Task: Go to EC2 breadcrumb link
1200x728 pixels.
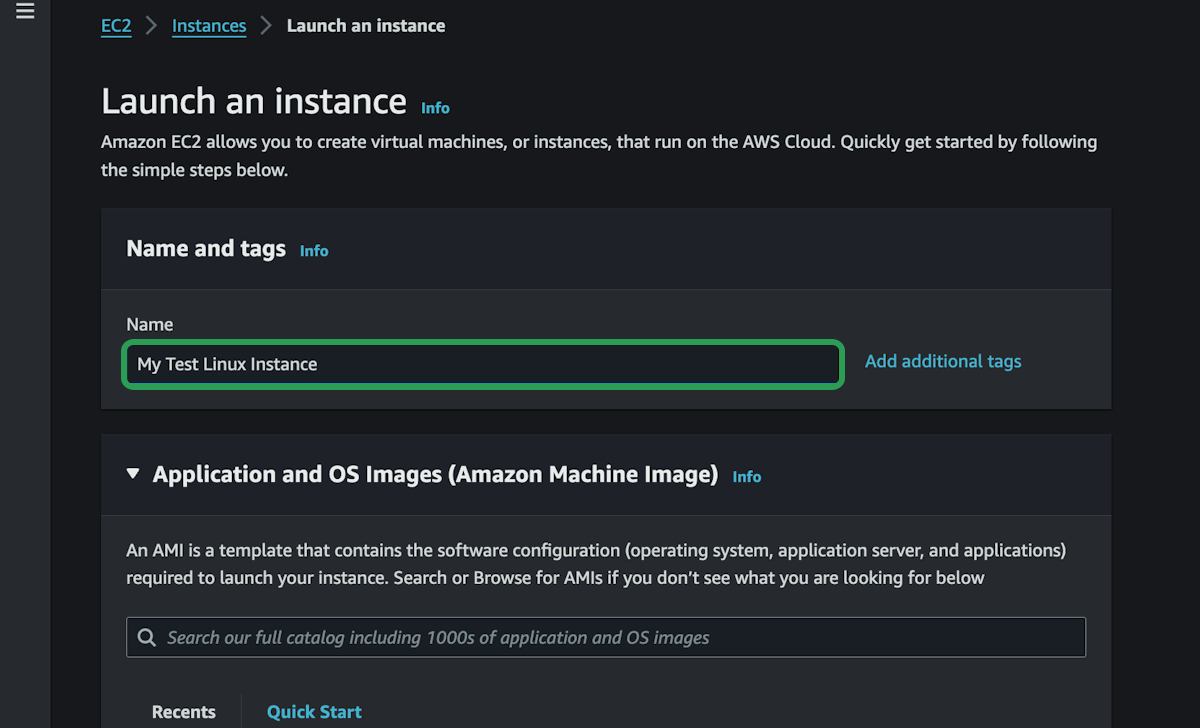Action: tap(116, 26)
